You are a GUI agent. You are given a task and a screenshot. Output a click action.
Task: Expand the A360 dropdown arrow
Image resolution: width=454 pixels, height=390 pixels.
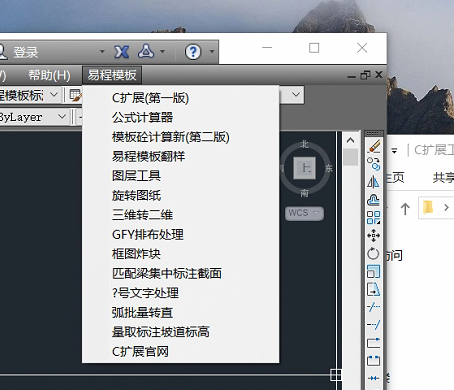coord(162,52)
